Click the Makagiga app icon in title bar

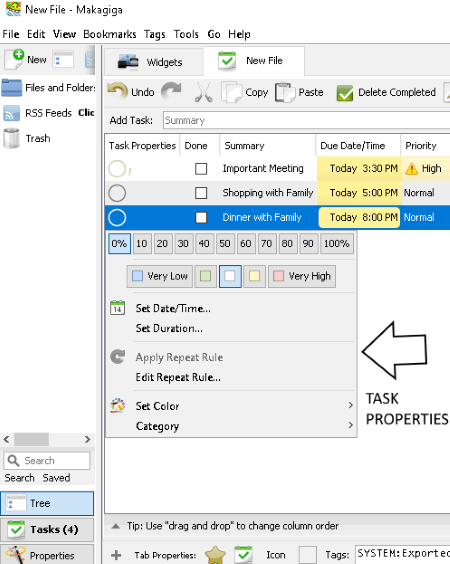(14, 9)
